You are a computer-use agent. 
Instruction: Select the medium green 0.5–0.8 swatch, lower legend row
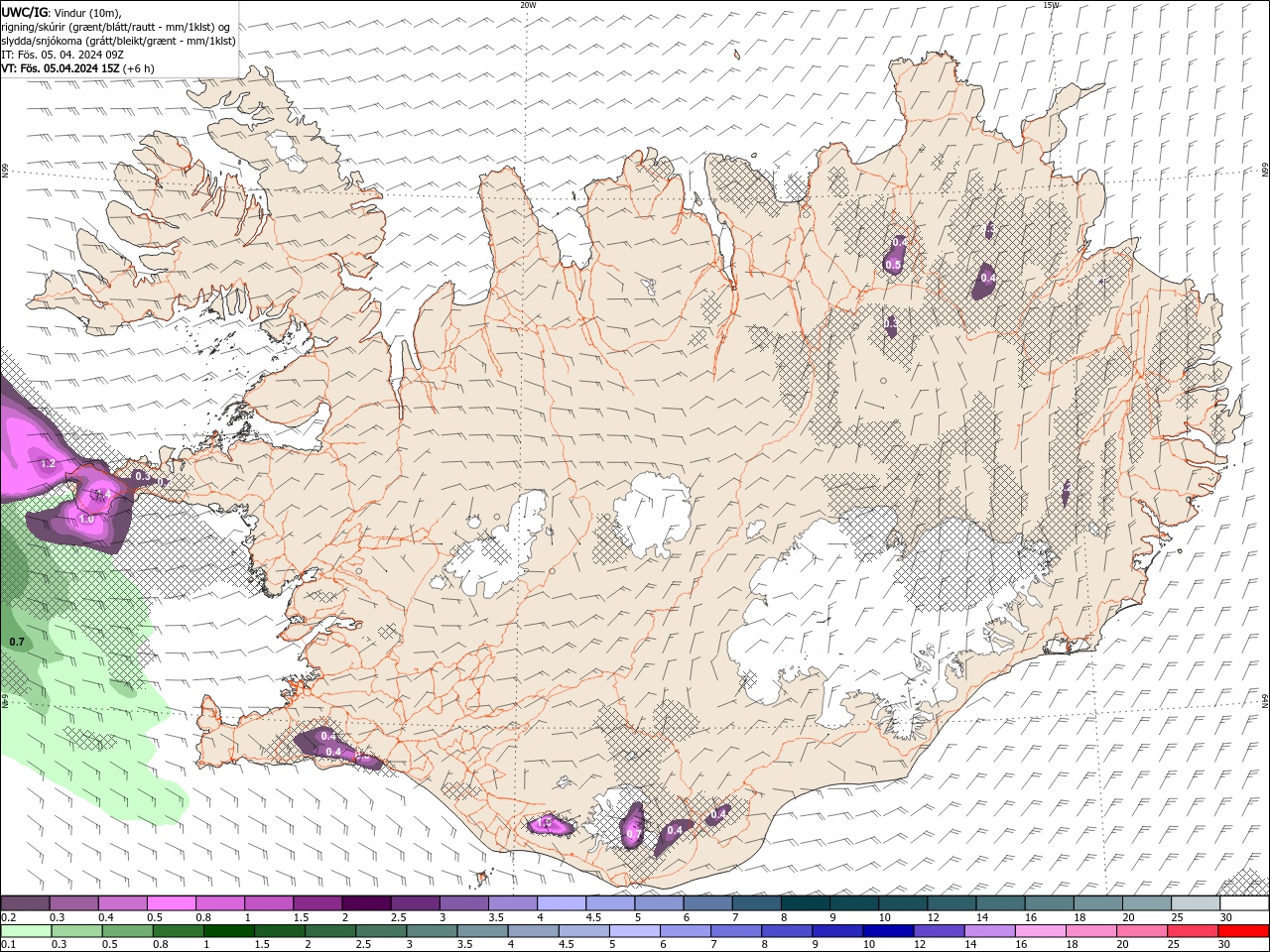tap(128, 931)
